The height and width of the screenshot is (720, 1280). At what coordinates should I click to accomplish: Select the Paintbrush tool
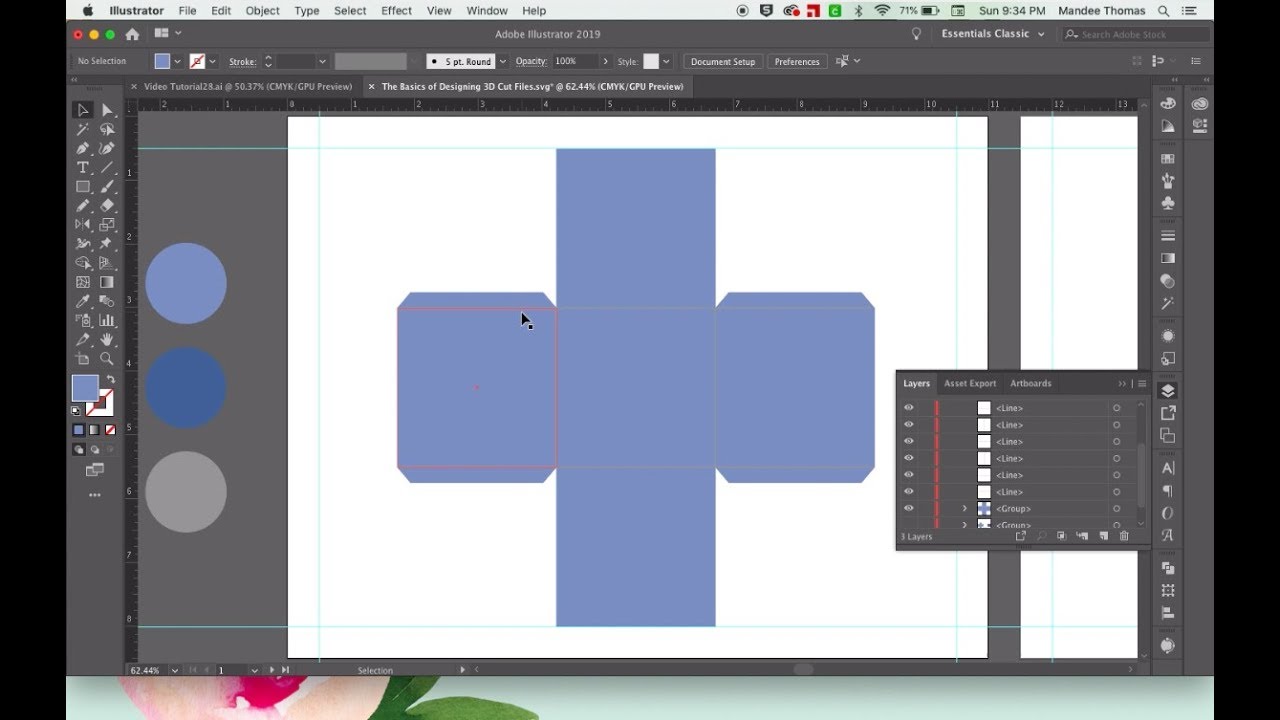coord(106,186)
